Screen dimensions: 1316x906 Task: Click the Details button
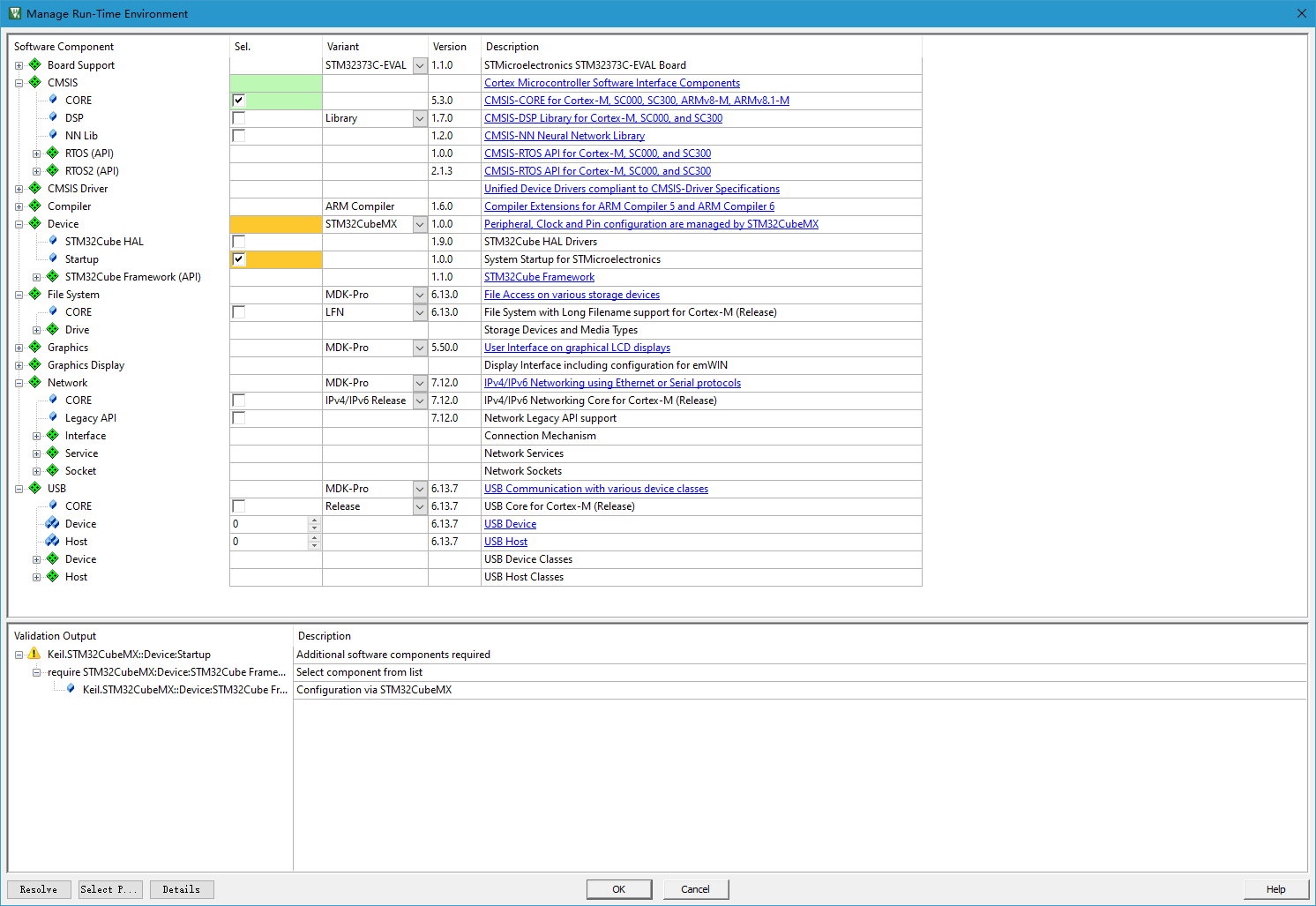182,889
